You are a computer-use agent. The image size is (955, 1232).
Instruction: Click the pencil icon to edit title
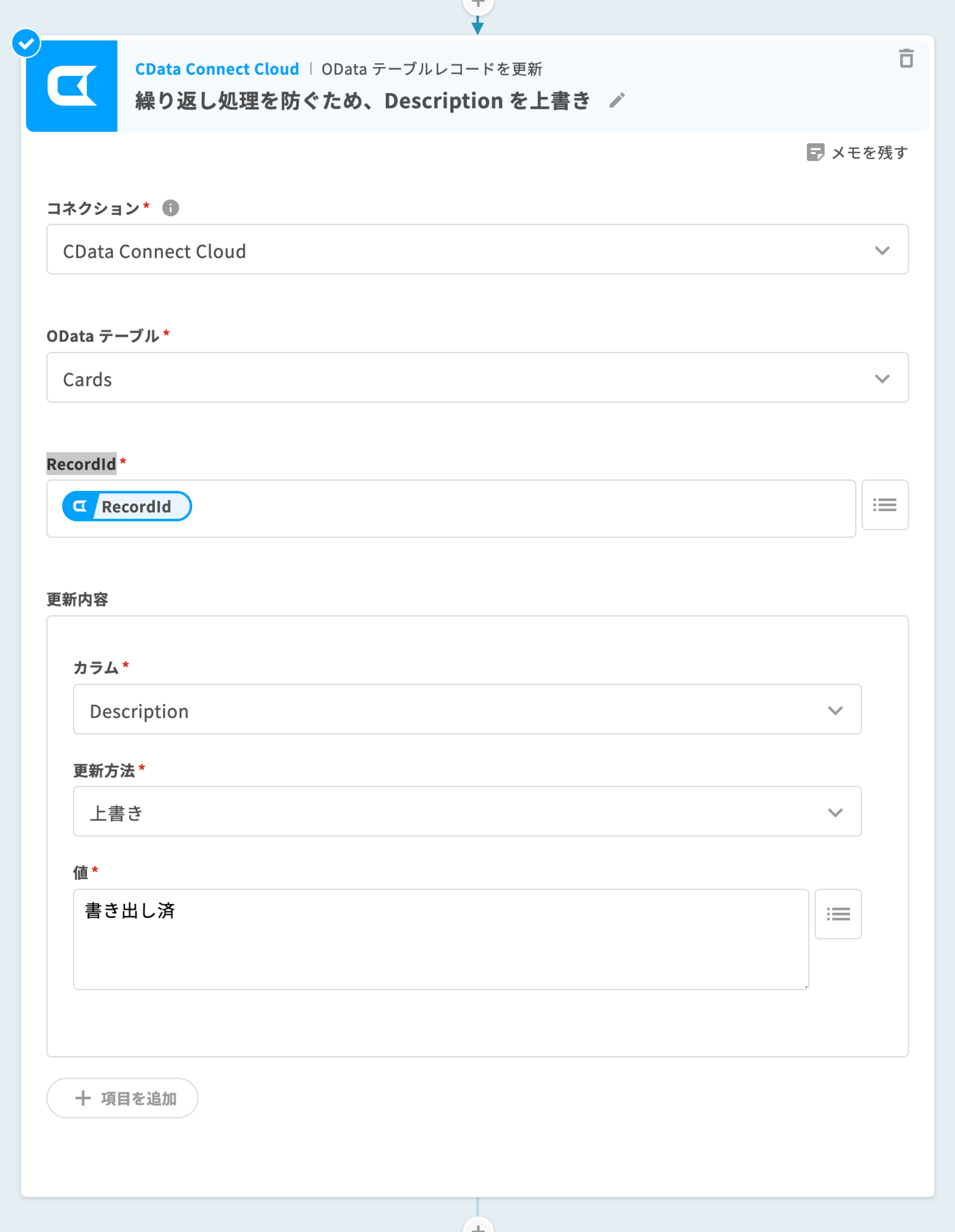click(x=617, y=101)
